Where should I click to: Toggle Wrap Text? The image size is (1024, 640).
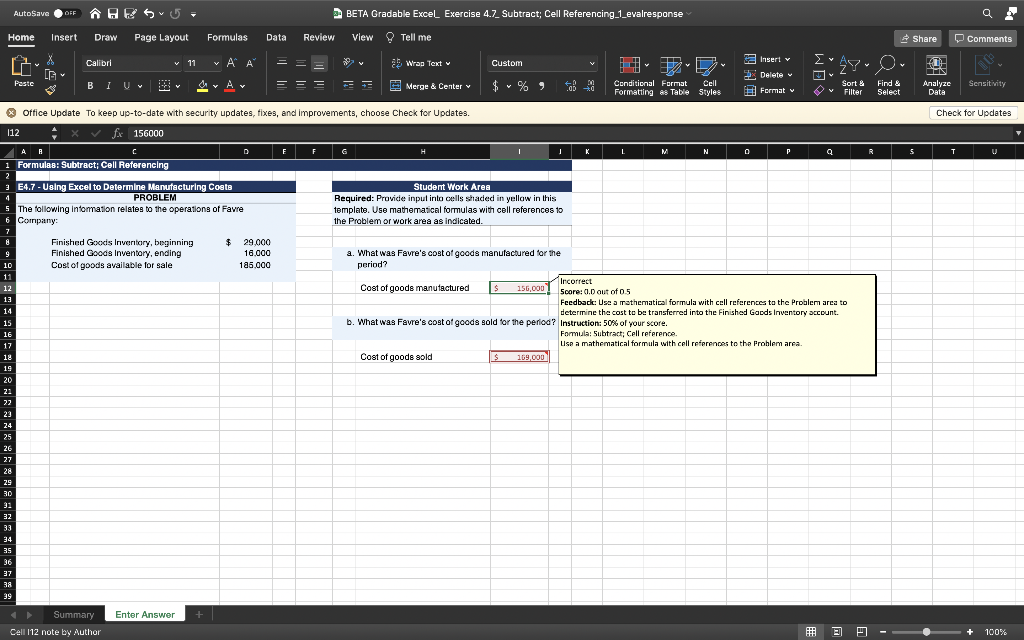[421, 63]
